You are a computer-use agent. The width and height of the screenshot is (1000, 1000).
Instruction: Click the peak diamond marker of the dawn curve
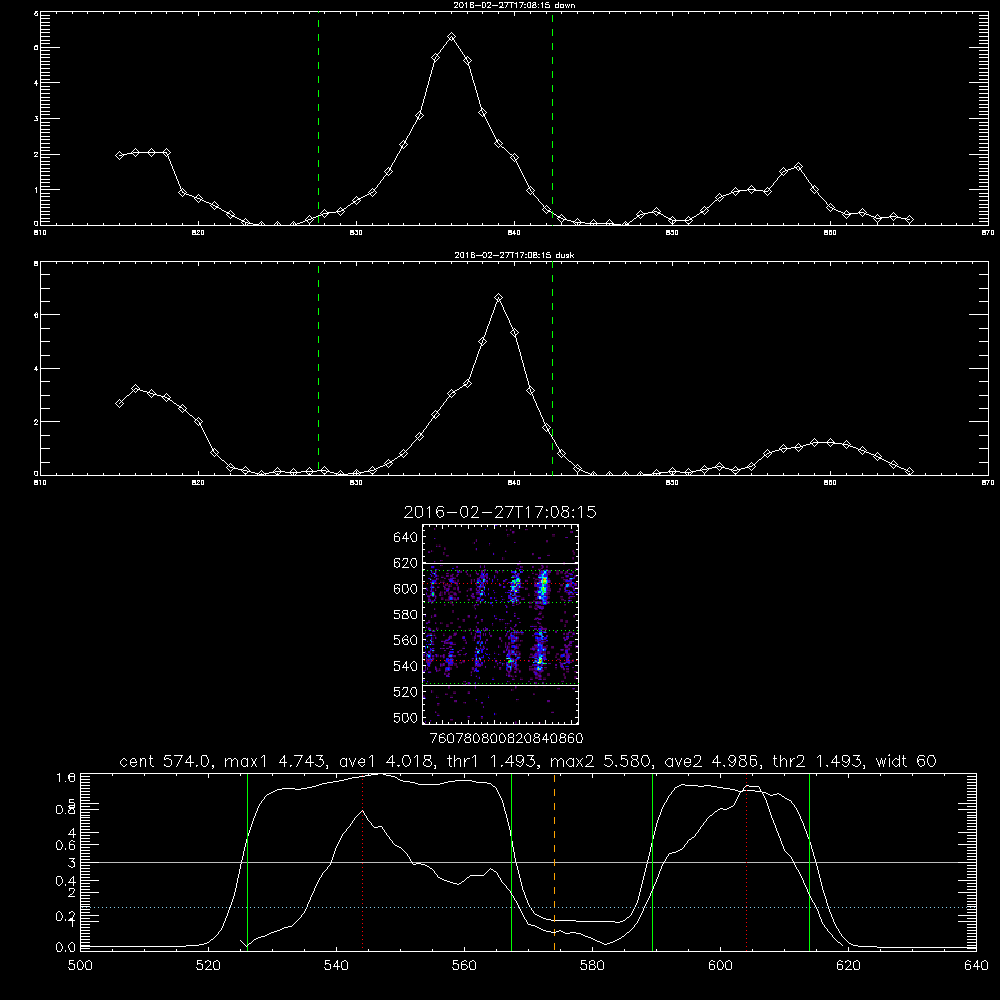pyautogui.click(x=452, y=37)
